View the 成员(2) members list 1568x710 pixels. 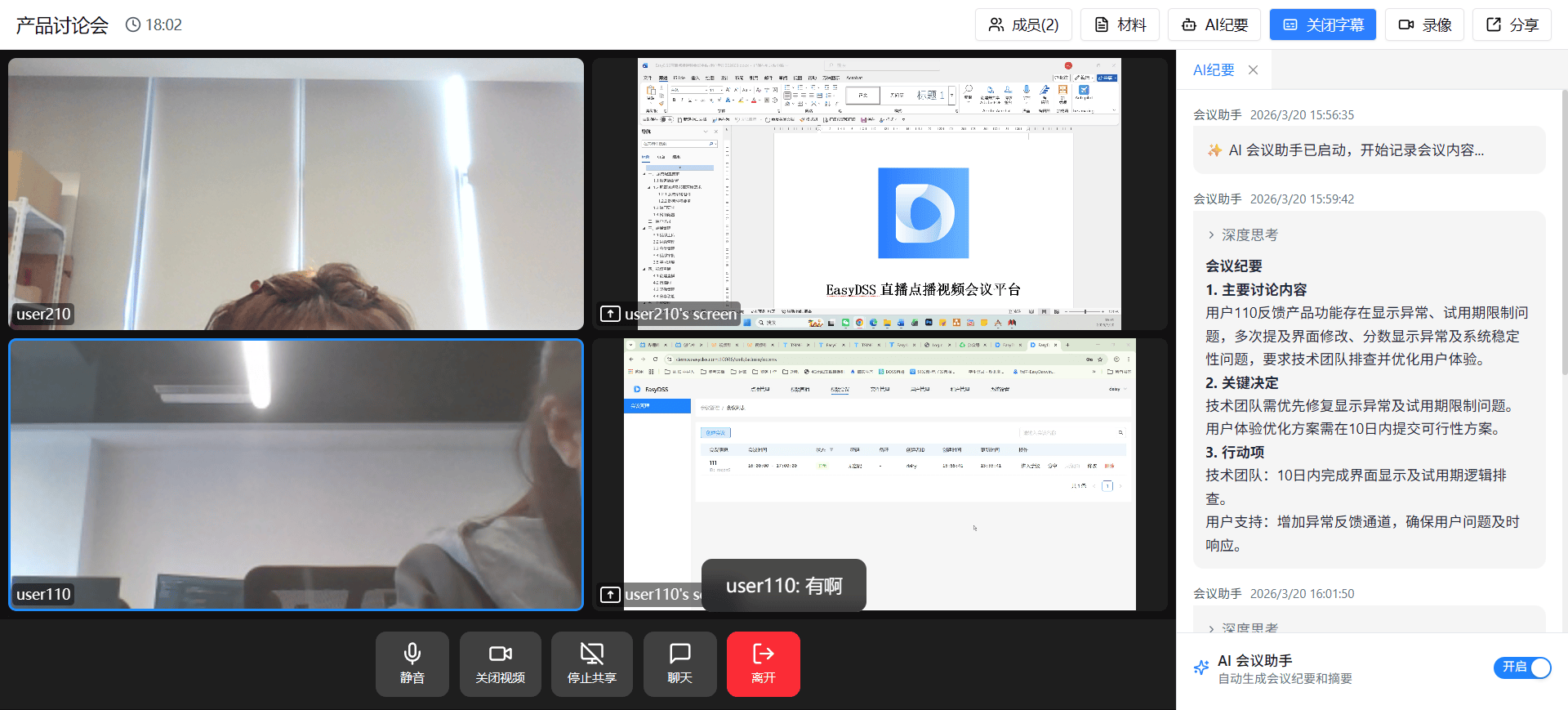1023,25
